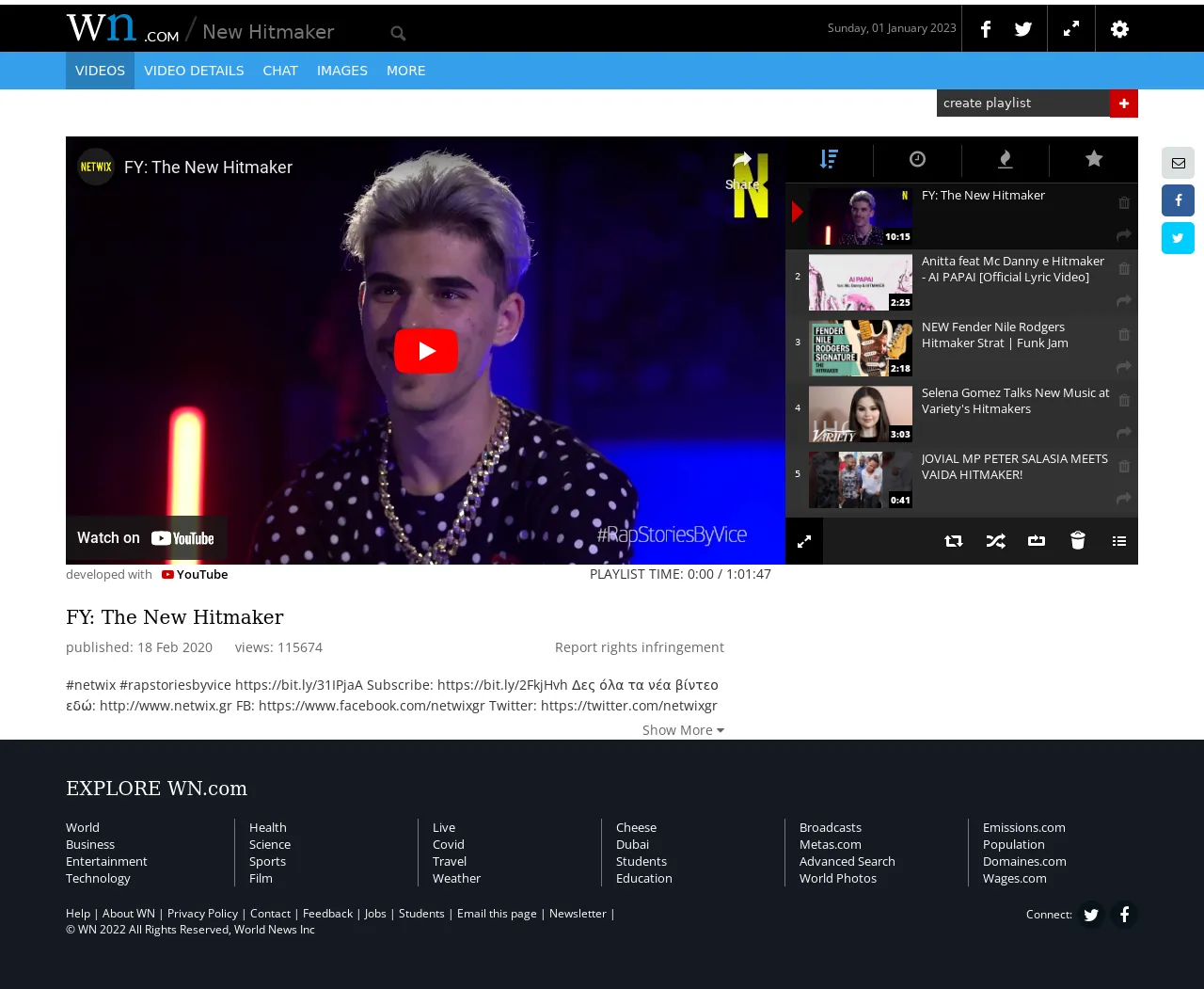Image resolution: width=1204 pixels, height=989 pixels.
Task: Click the footer Facebook connect icon
Action: click(x=1124, y=915)
